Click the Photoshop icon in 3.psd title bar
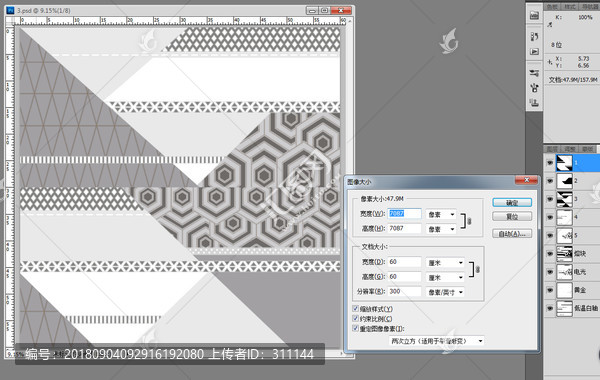Screen dimensions: 600x380 [x=11, y=10]
